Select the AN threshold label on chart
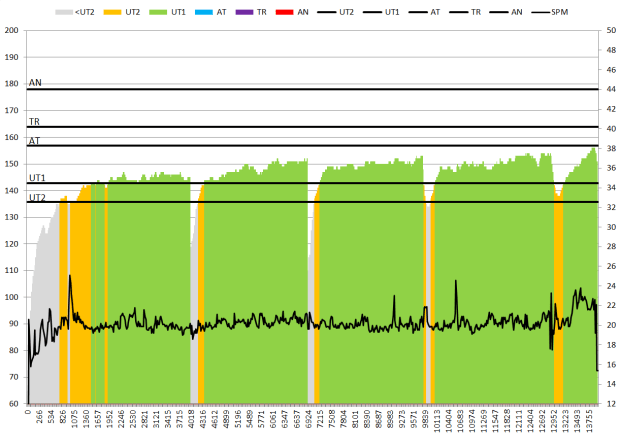This screenshot has width=620, height=448. (x=35, y=83)
